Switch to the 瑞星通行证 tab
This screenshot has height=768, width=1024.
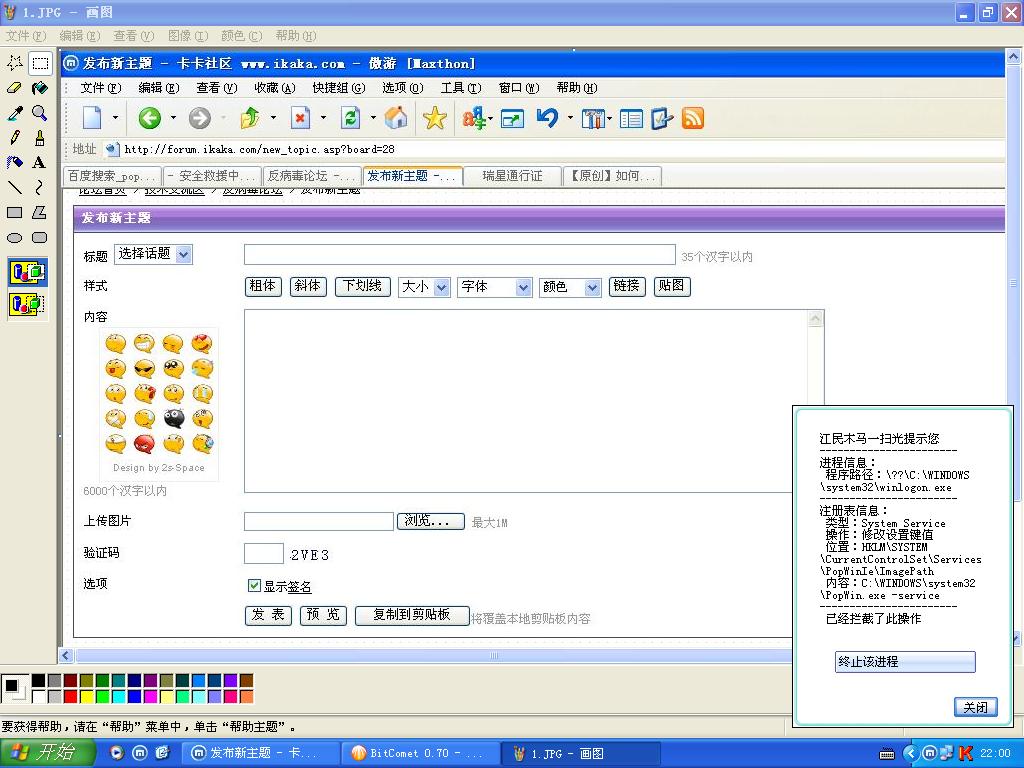tap(513, 176)
